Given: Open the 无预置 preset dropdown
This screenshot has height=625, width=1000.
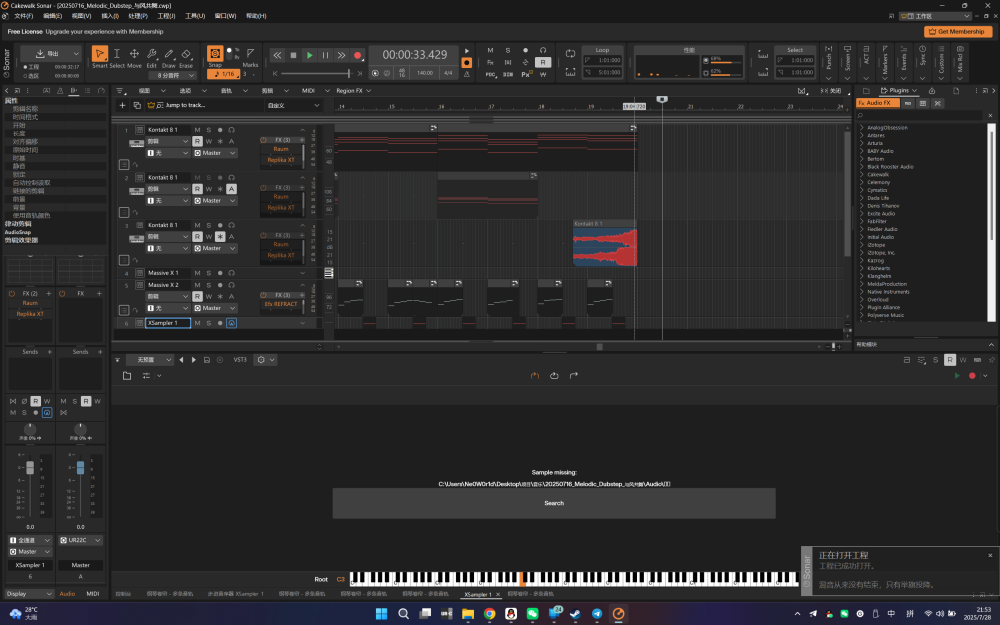Looking at the screenshot, I should pyautogui.click(x=150, y=360).
